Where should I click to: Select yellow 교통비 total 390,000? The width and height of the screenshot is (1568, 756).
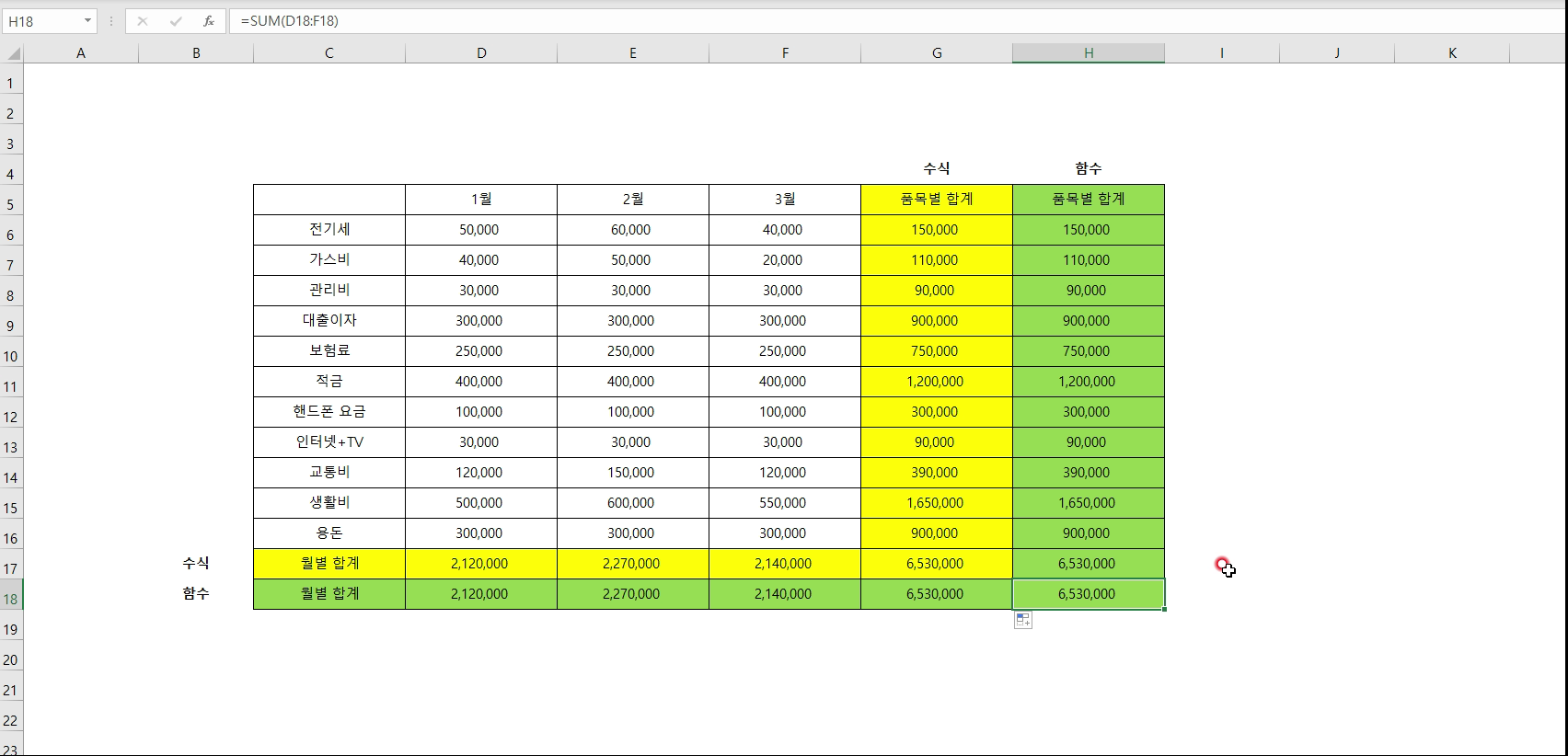[937, 473]
